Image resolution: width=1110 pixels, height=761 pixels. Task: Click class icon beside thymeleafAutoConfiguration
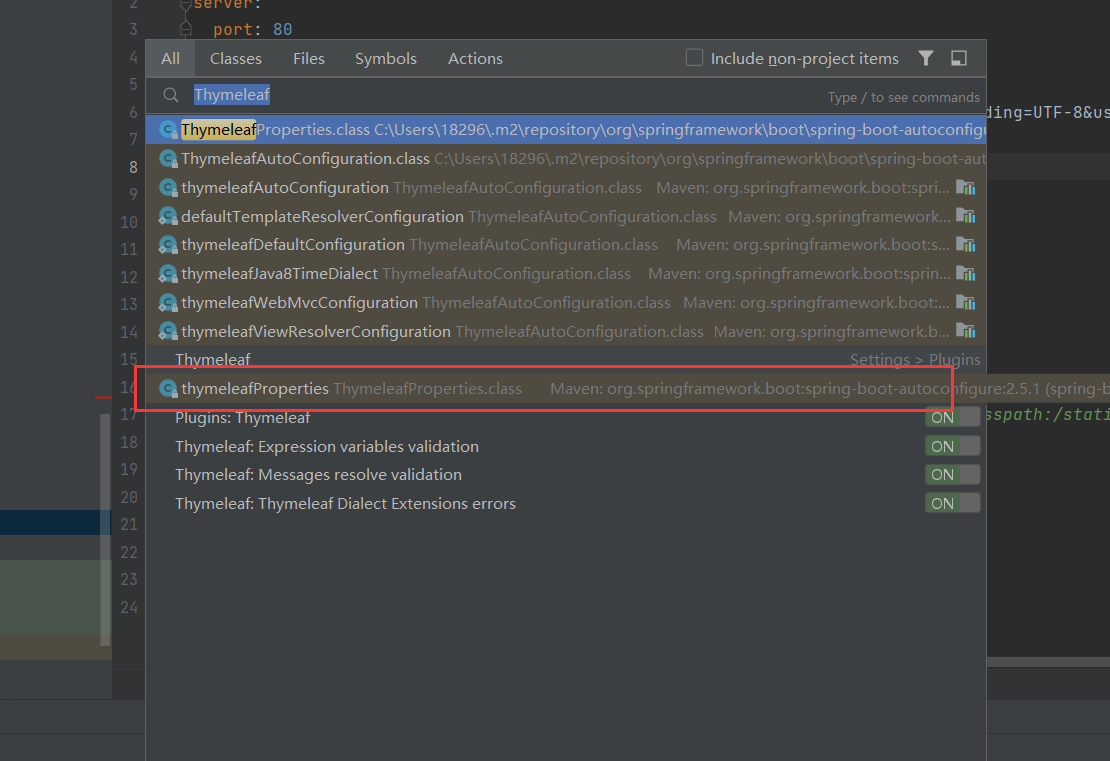168,188
